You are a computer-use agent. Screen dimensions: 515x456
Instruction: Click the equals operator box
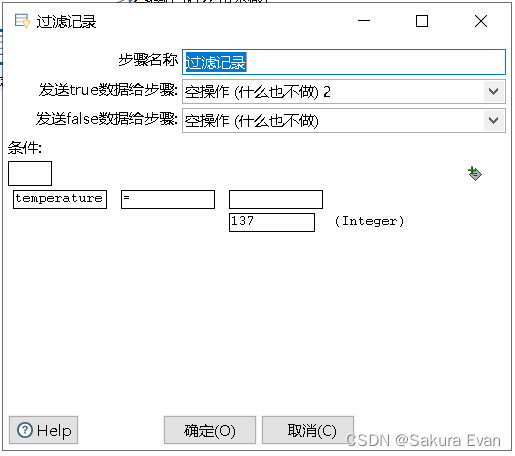click(168, 199)
